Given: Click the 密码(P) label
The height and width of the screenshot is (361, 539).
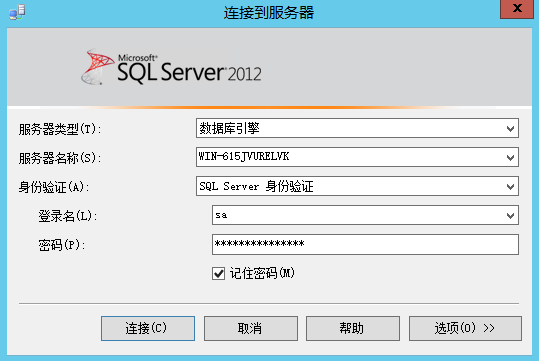Looking at the screenshot, I should [62, 245].
